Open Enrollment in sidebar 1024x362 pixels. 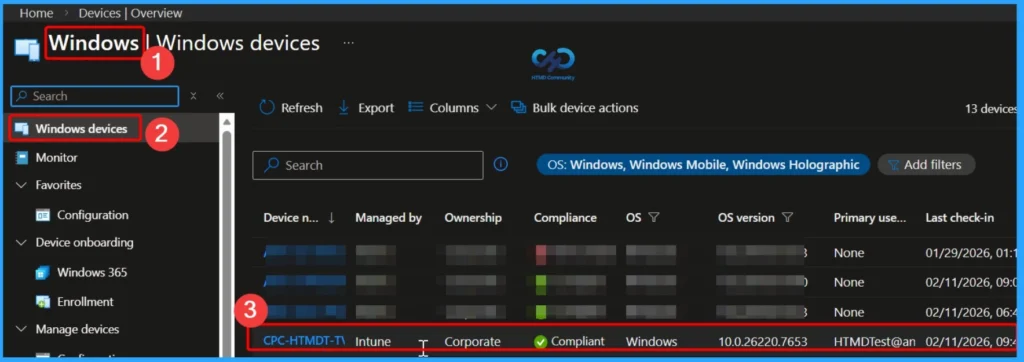[85, 302]
